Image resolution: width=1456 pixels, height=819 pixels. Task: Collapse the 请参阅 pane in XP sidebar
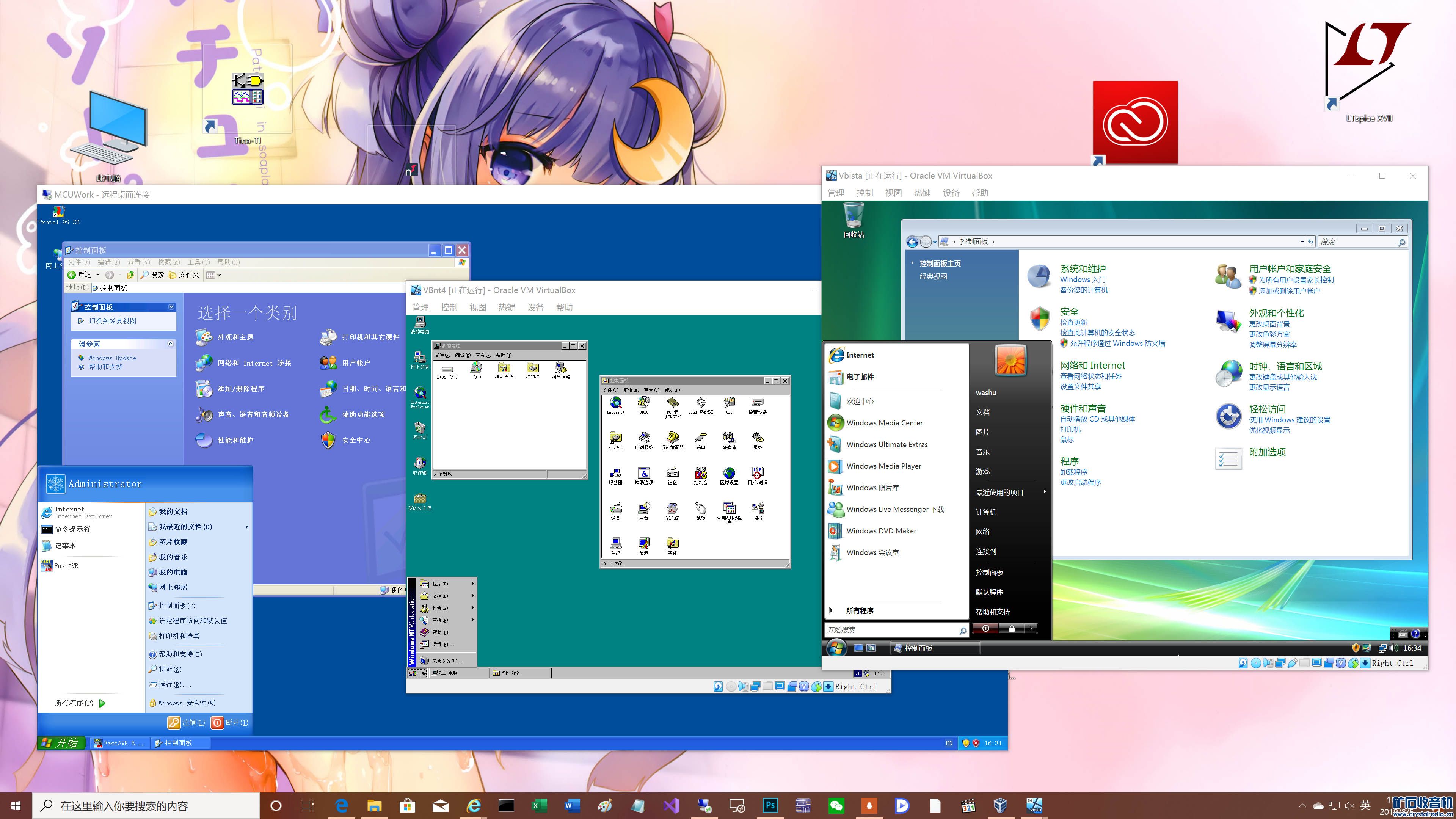(x=171, y=344)
